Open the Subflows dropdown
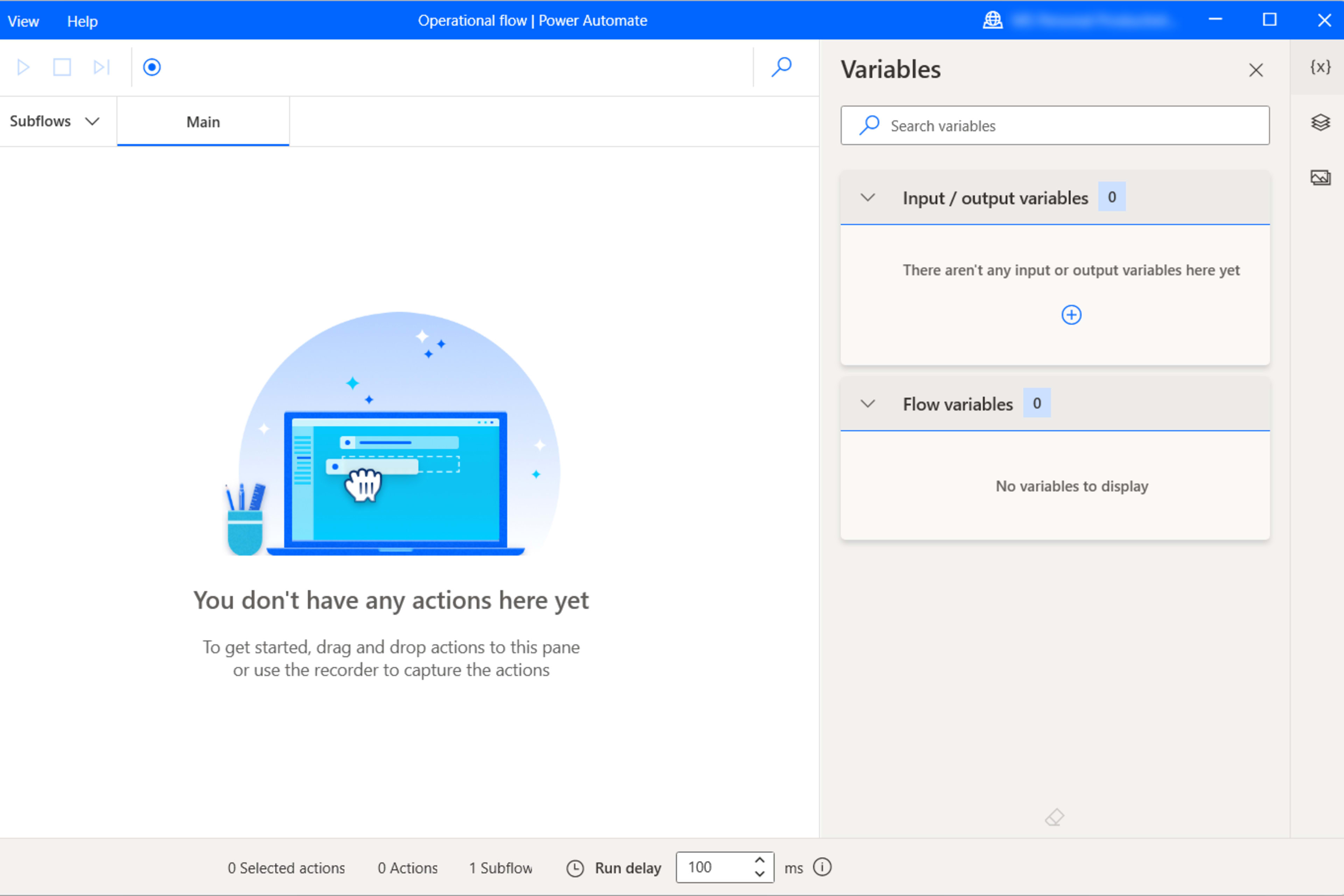The height and width of the screenshot is (896, 1344). pyautogui.click(x=55, y=121)
